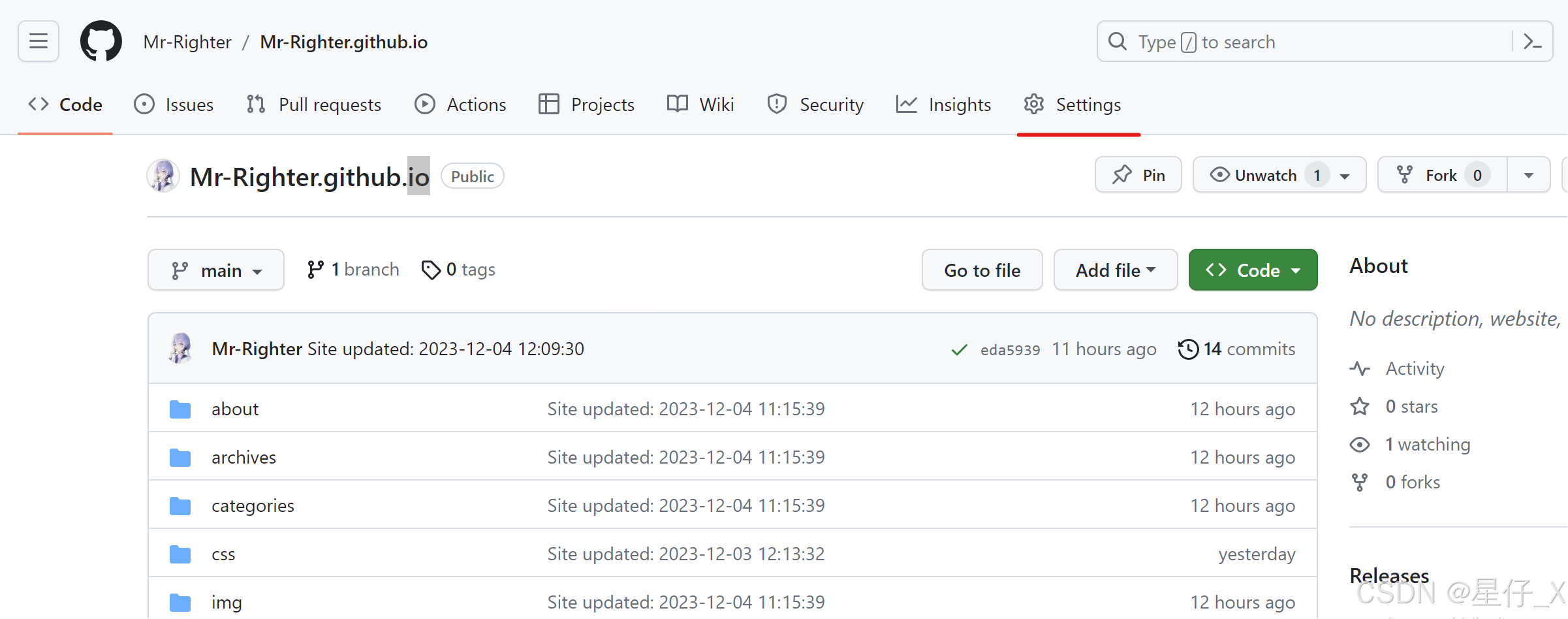
Task: Open the fork options dropdown arrow
Action: tap(1528, 175)
